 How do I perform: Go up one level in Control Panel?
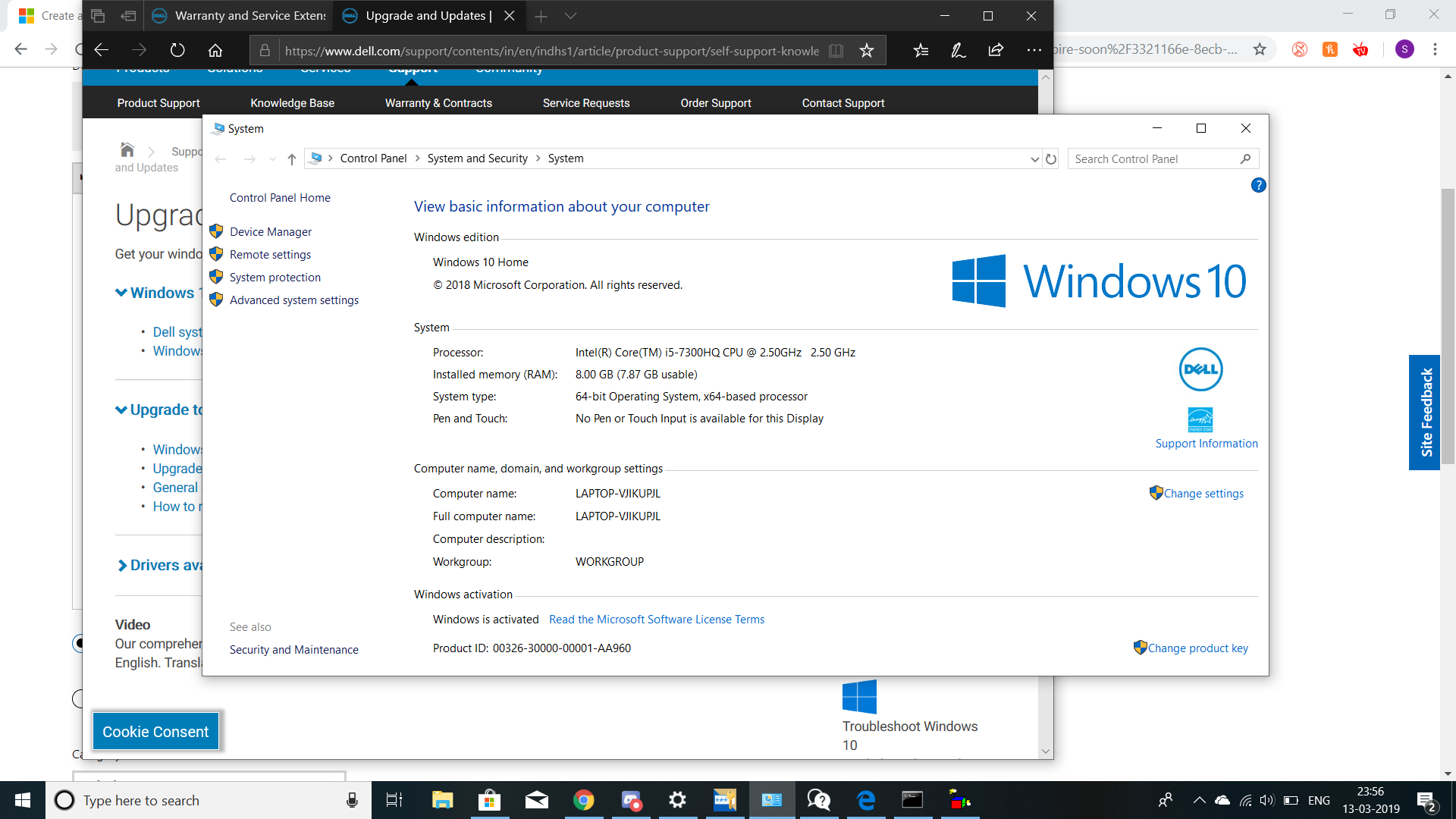coord(292,158)
